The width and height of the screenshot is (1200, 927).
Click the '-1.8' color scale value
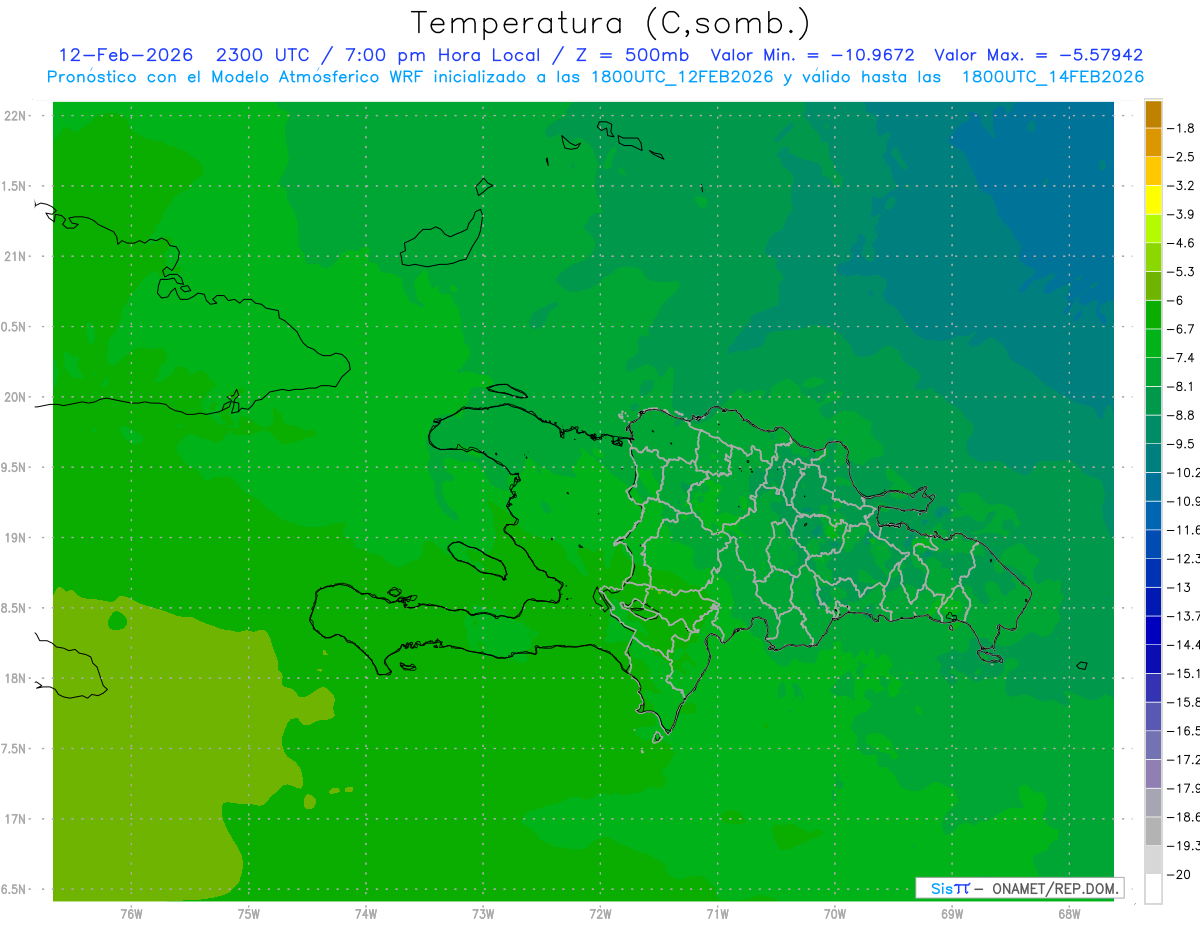pos(1183,128)
